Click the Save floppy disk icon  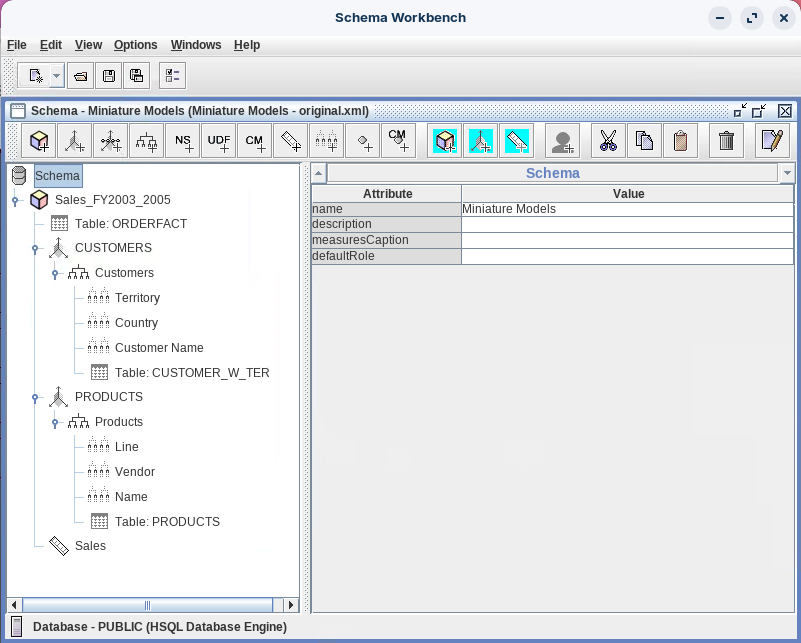(x=109, y=76)
